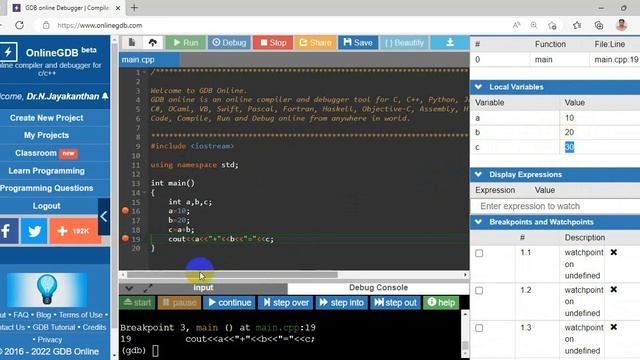The width and height of the screenshot is (640, 360).
Task: Open the GDB Tutorial link
Action: click(x=53, y=327)
